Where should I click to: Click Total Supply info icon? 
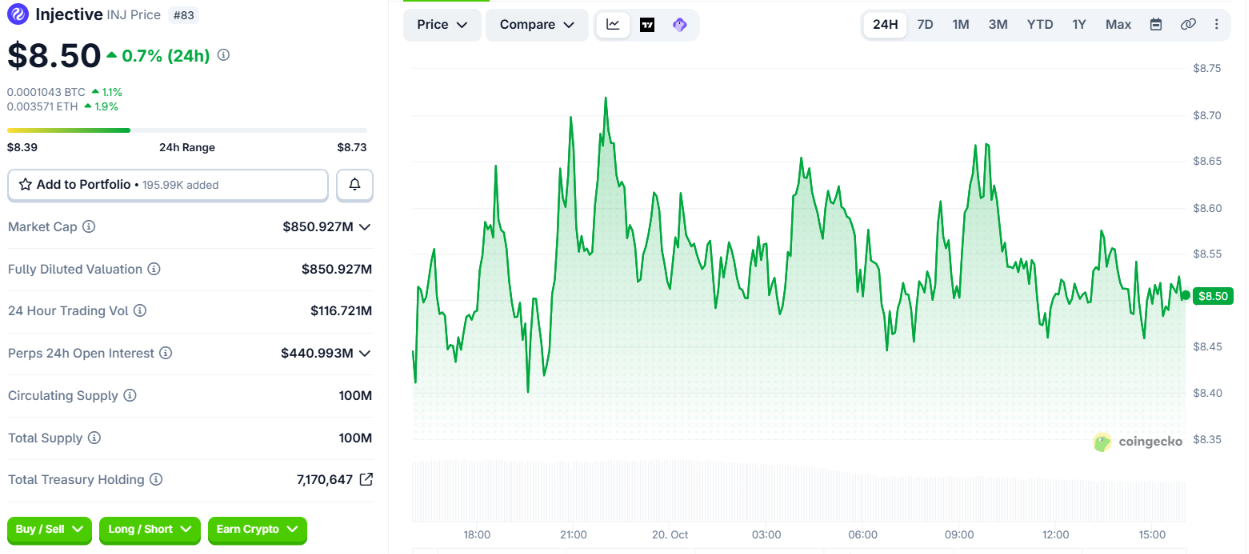click(94, 438)
